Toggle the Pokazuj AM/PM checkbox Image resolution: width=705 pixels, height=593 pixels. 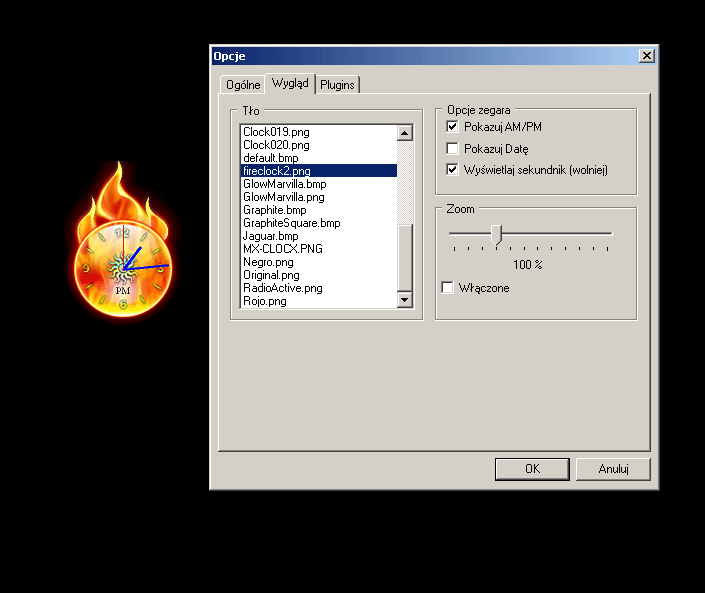tap(452, 127)
